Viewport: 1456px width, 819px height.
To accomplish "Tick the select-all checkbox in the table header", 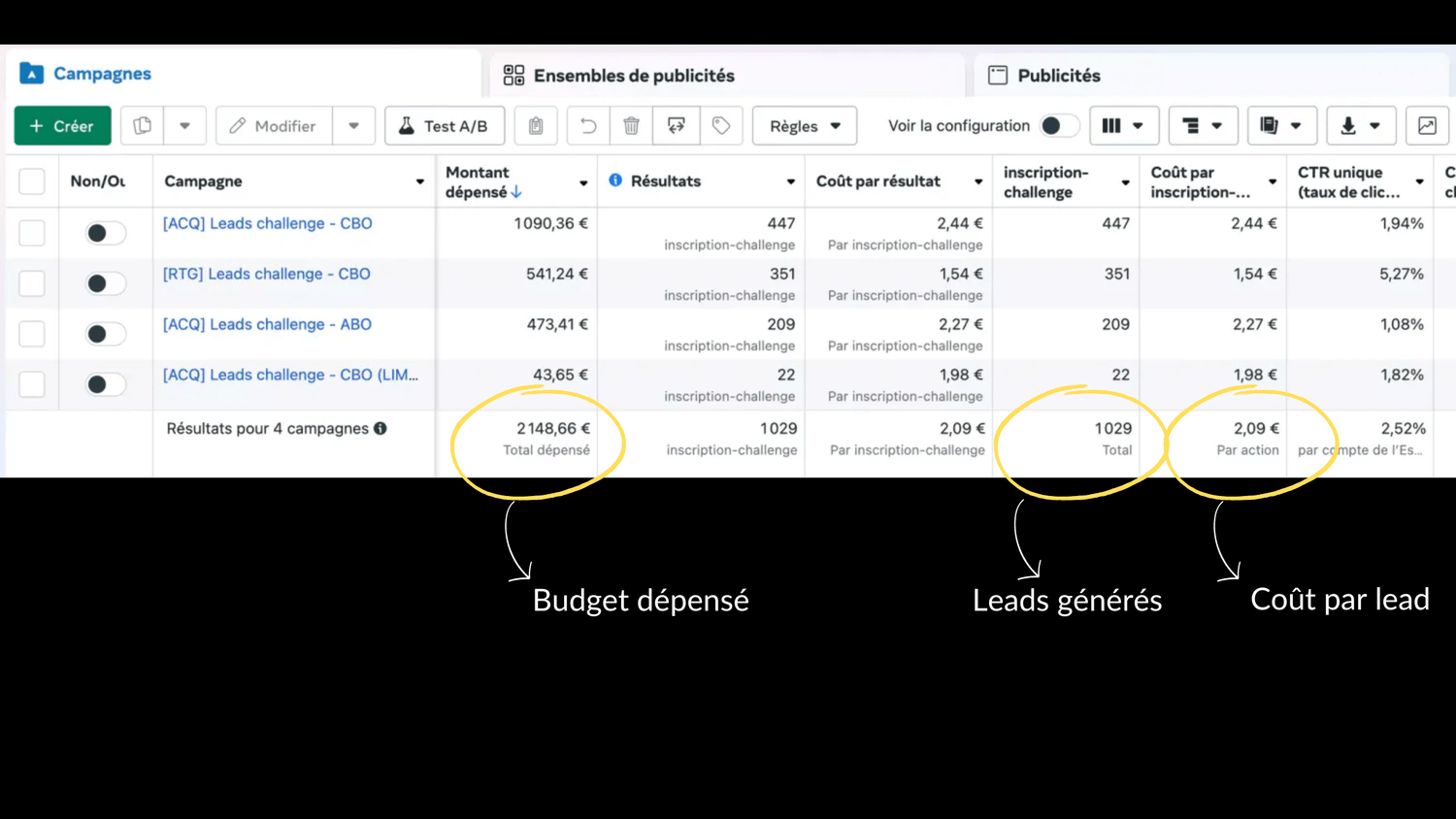I will click(x=32, y=181).
